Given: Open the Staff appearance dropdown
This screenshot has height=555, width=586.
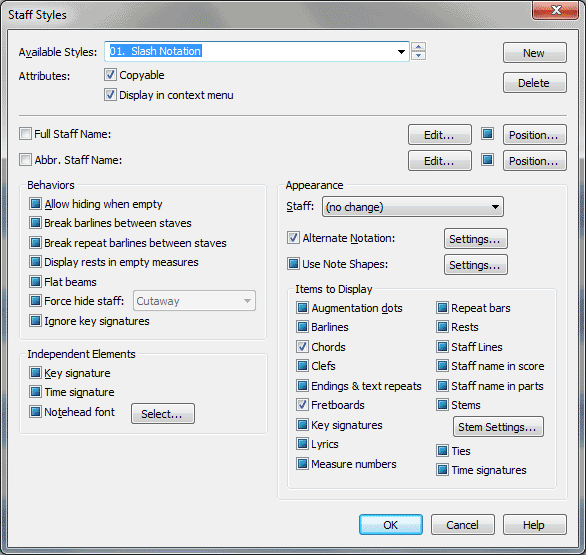Looking at the screenshot, I should pos(413,207).
